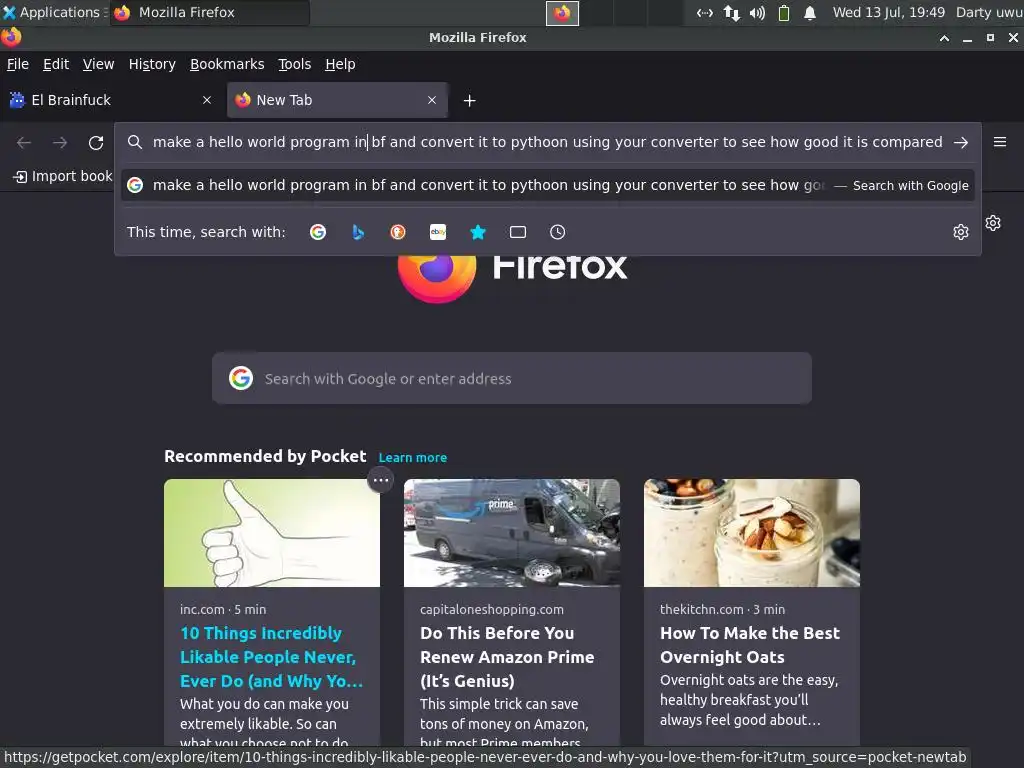The width and height of the screenshot is (1024, 768).
Task: Click Import bookmarks toolbar button
Action: tap(63, 176)
